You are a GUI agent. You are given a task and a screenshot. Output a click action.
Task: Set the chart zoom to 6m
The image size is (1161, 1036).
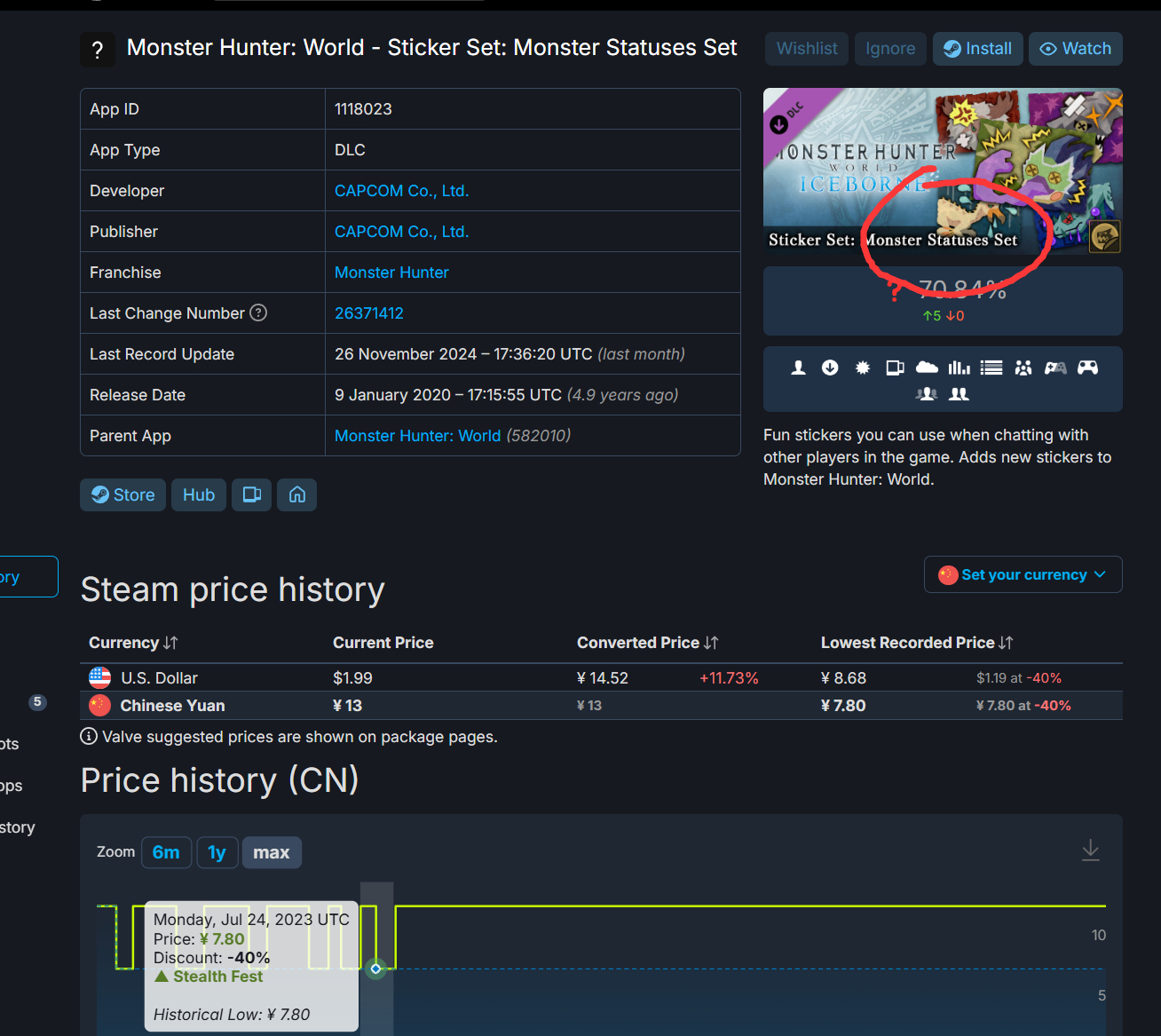(166, 852)
